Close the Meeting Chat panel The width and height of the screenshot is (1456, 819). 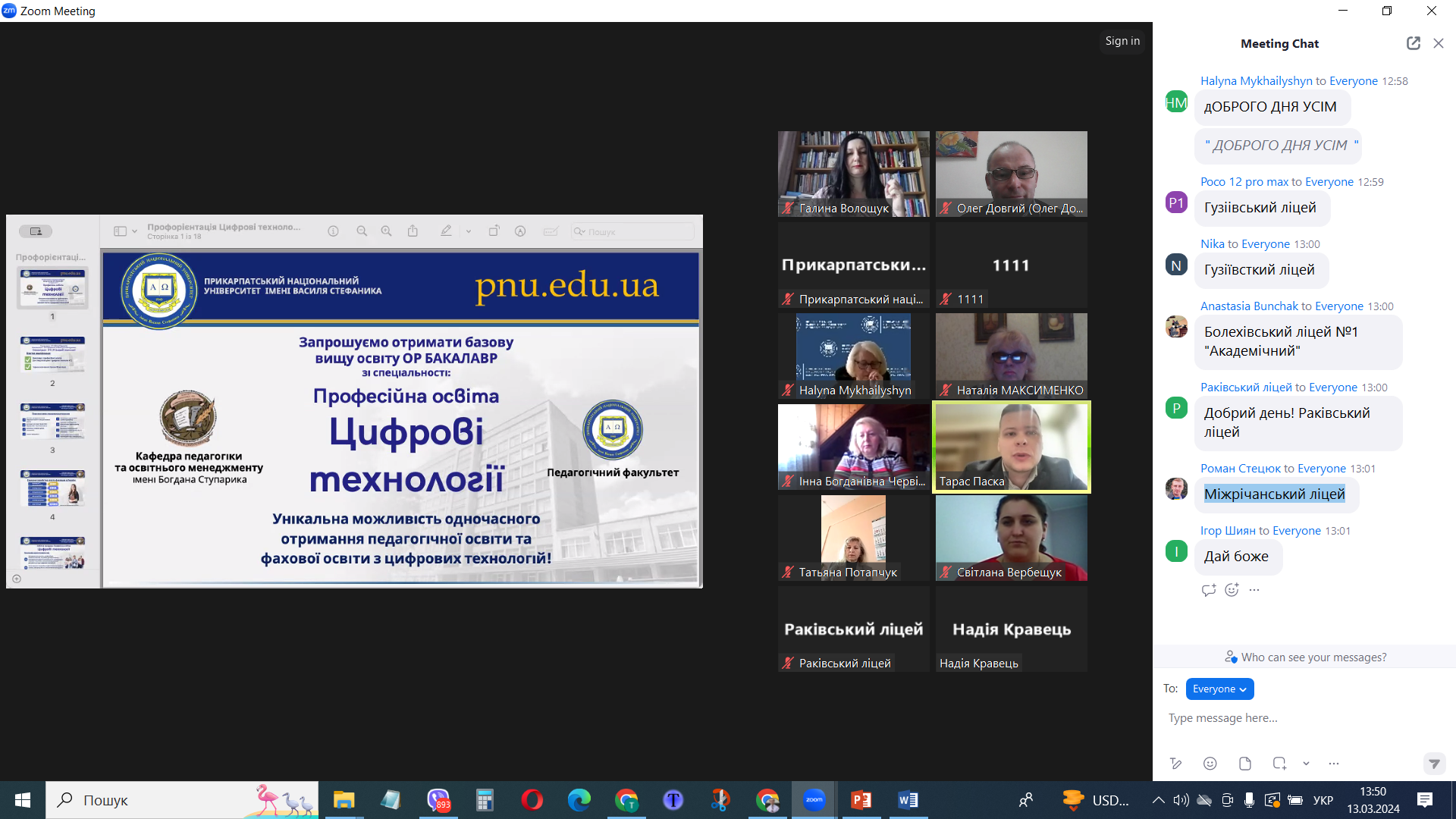click(x=1439, y=43)
